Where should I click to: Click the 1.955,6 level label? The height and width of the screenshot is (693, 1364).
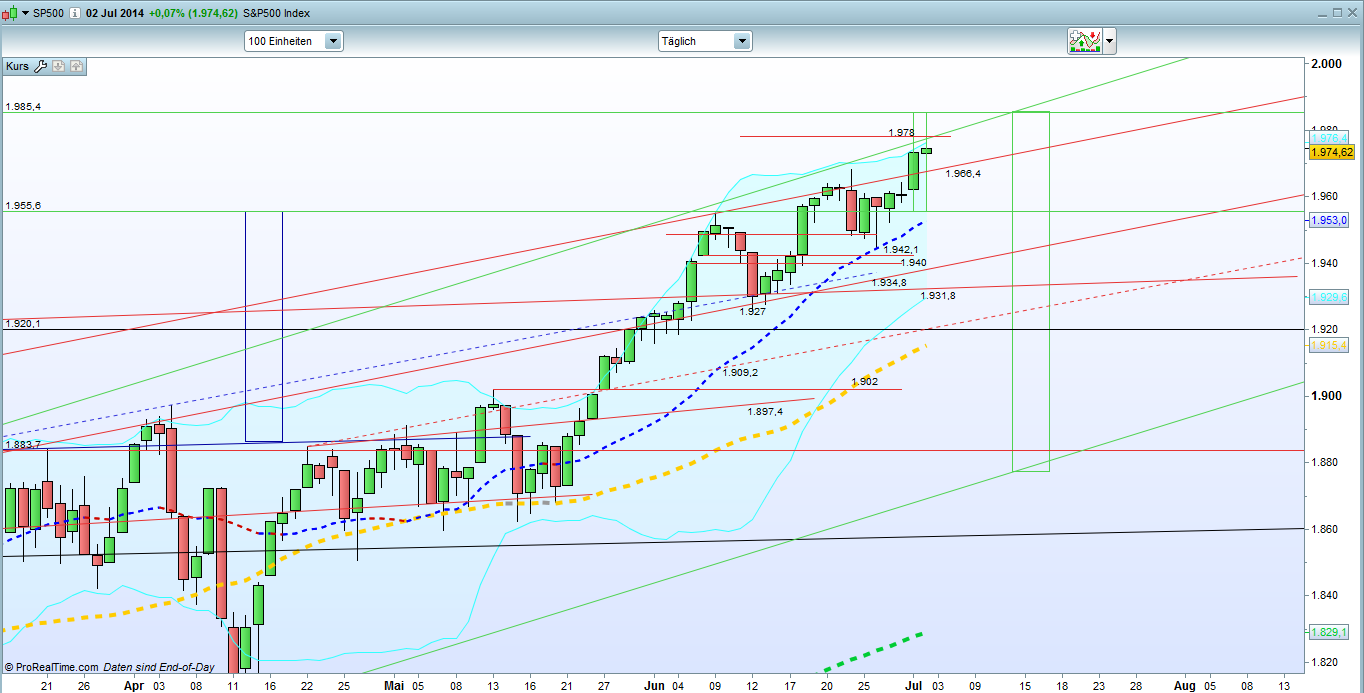tap(23, 205)
